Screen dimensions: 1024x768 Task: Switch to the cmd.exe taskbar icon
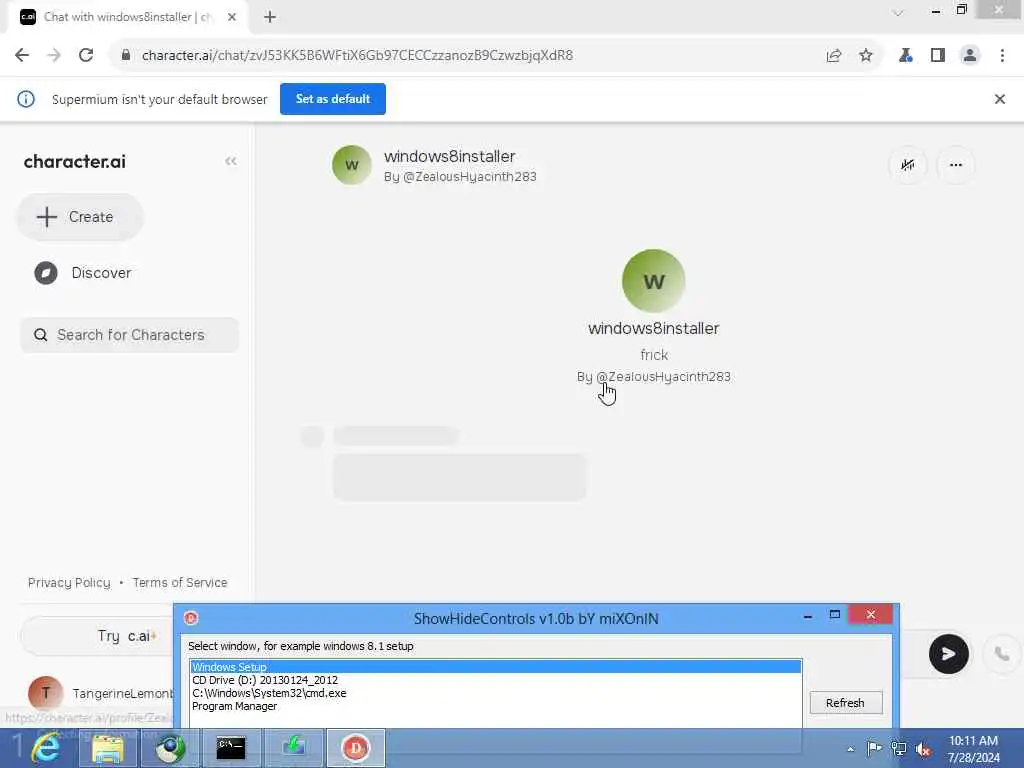pos(231,748)
